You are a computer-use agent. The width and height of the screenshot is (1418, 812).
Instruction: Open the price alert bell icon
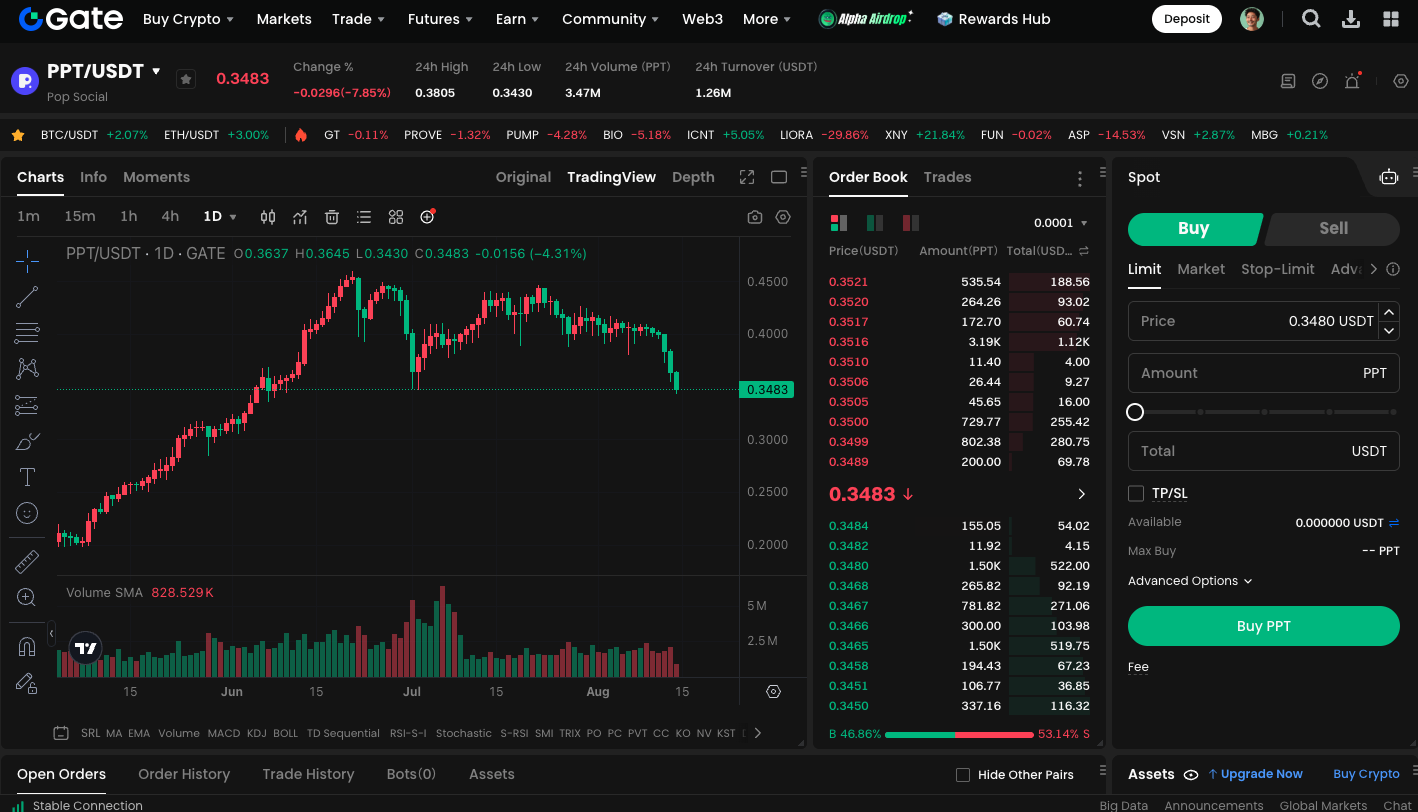(x=1352, y=81)
